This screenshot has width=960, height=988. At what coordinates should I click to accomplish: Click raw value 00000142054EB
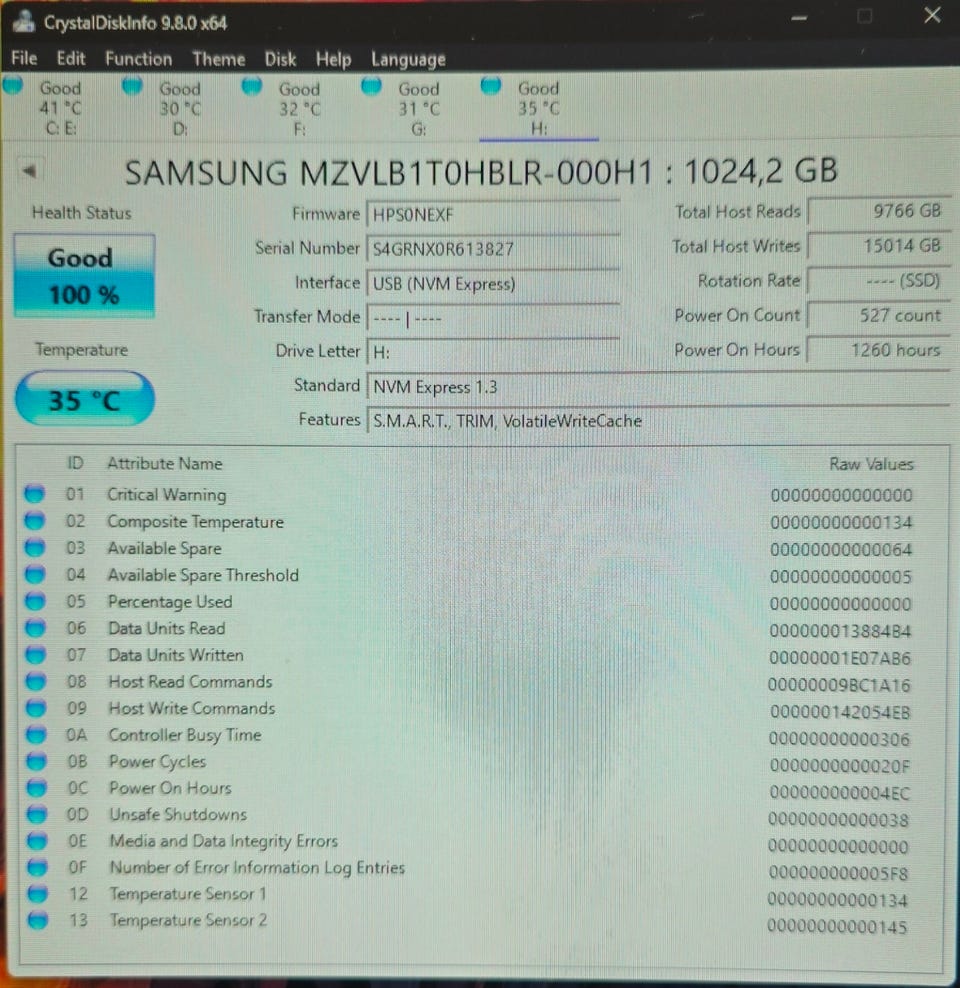coord(840,712)
